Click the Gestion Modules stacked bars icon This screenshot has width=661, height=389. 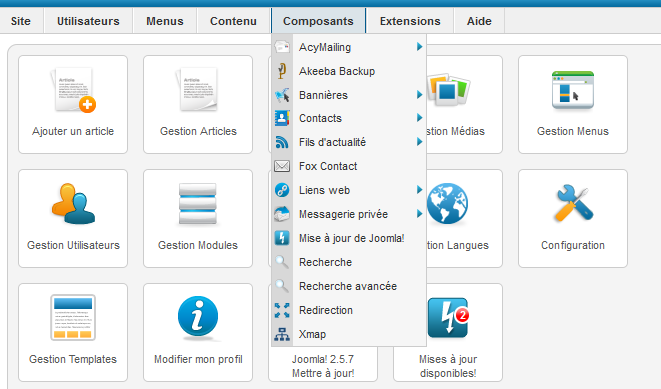[198, 204]
